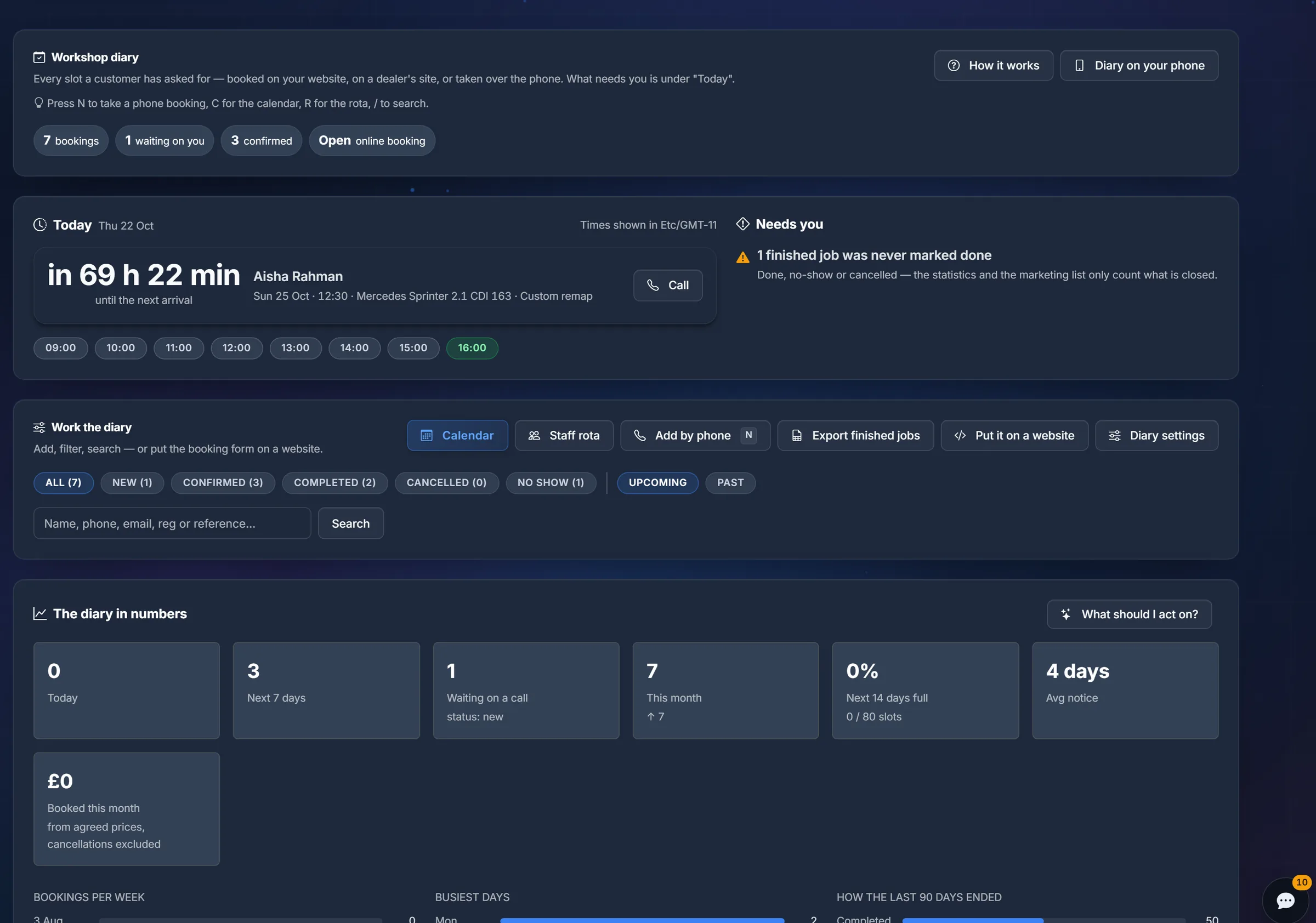1316x923 pixels.
Task: Filter by CONFIRMED (3)
Action: tap(223, 482)
